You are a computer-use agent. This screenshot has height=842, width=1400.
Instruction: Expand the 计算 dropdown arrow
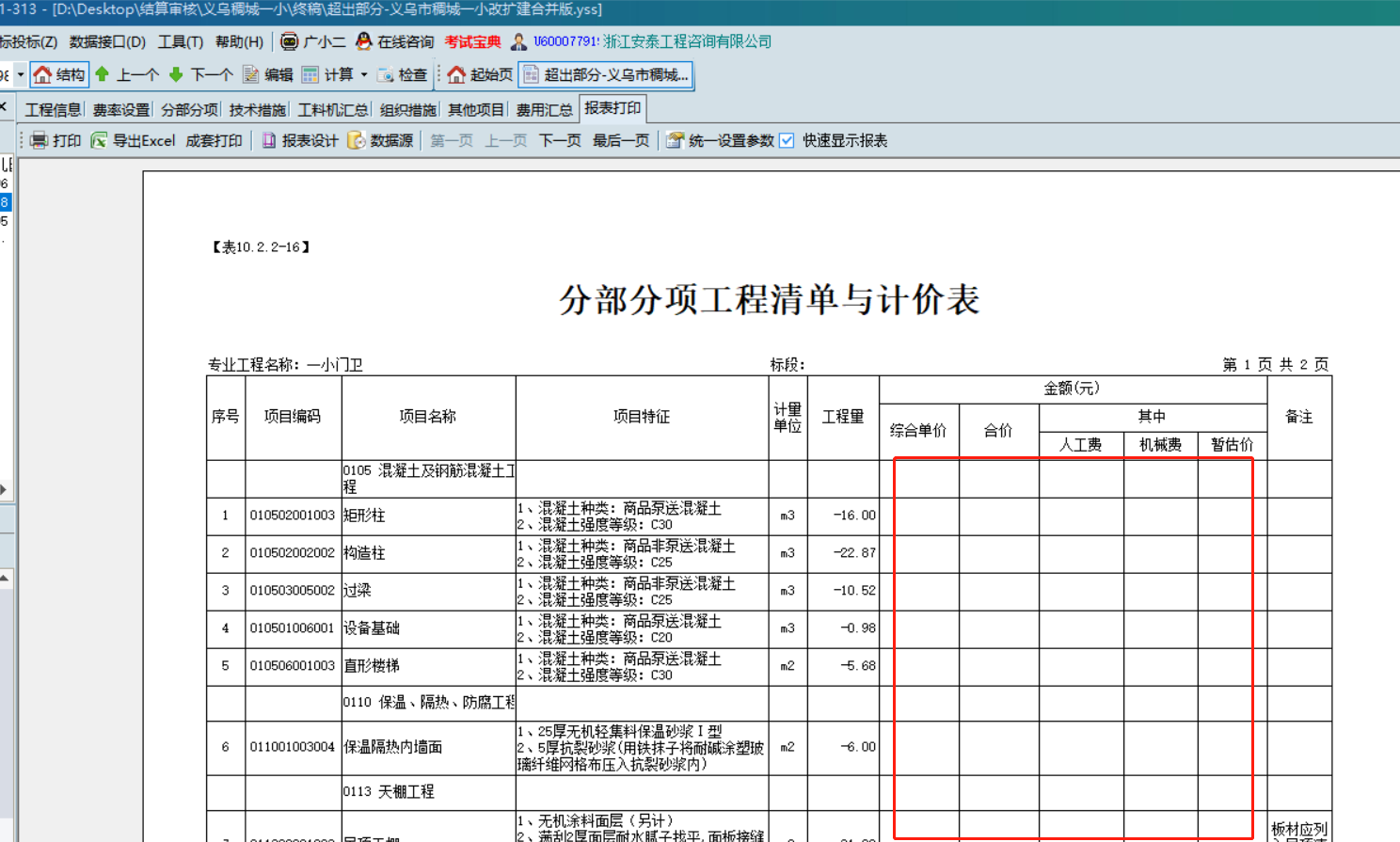point(364,74)
